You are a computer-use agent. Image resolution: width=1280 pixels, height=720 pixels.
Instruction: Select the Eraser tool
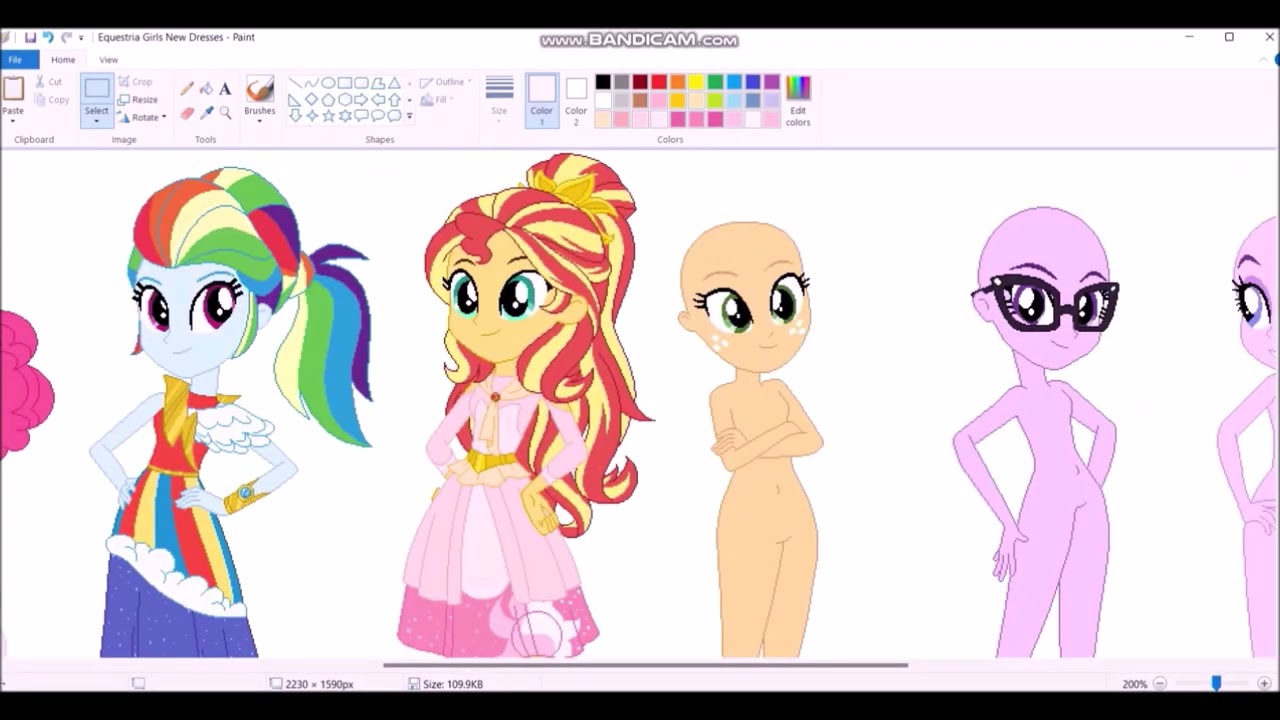click(187, 113)
